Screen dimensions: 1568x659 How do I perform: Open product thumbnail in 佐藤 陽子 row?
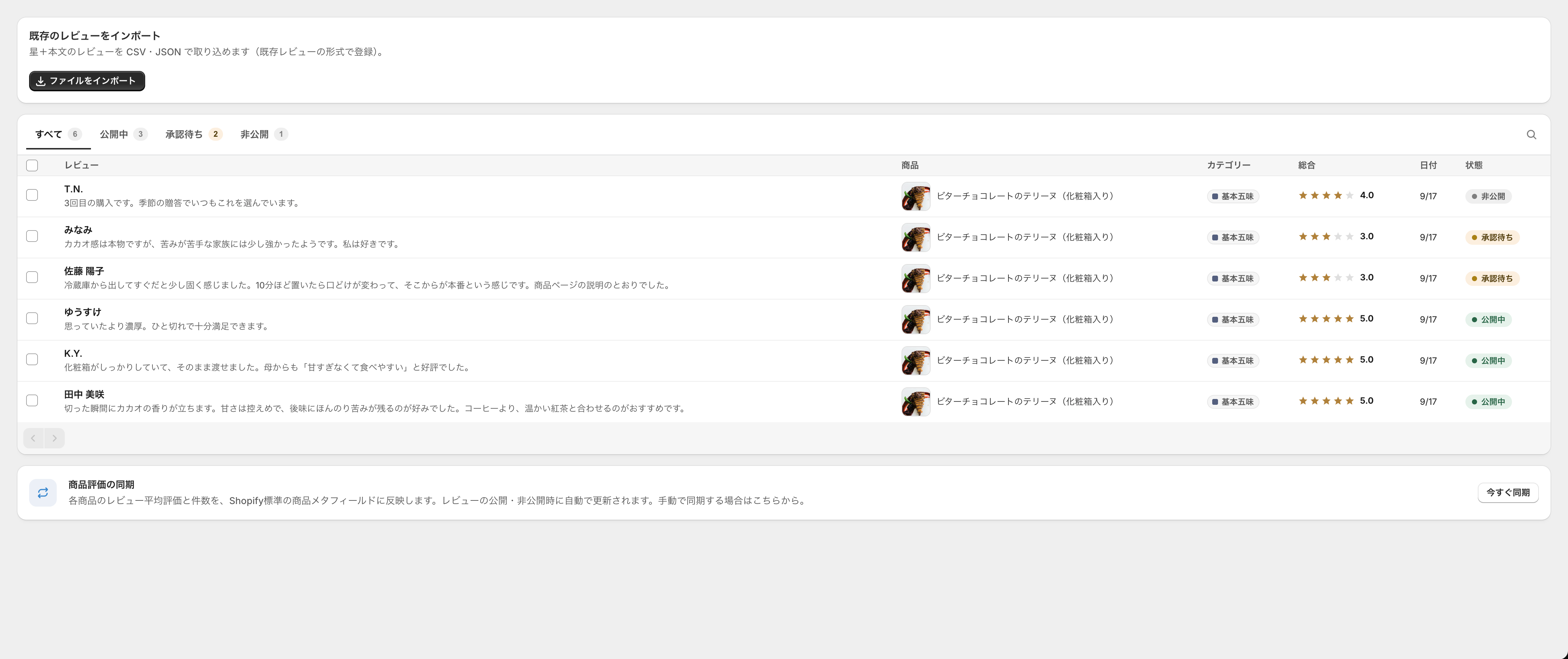point(915,279)
